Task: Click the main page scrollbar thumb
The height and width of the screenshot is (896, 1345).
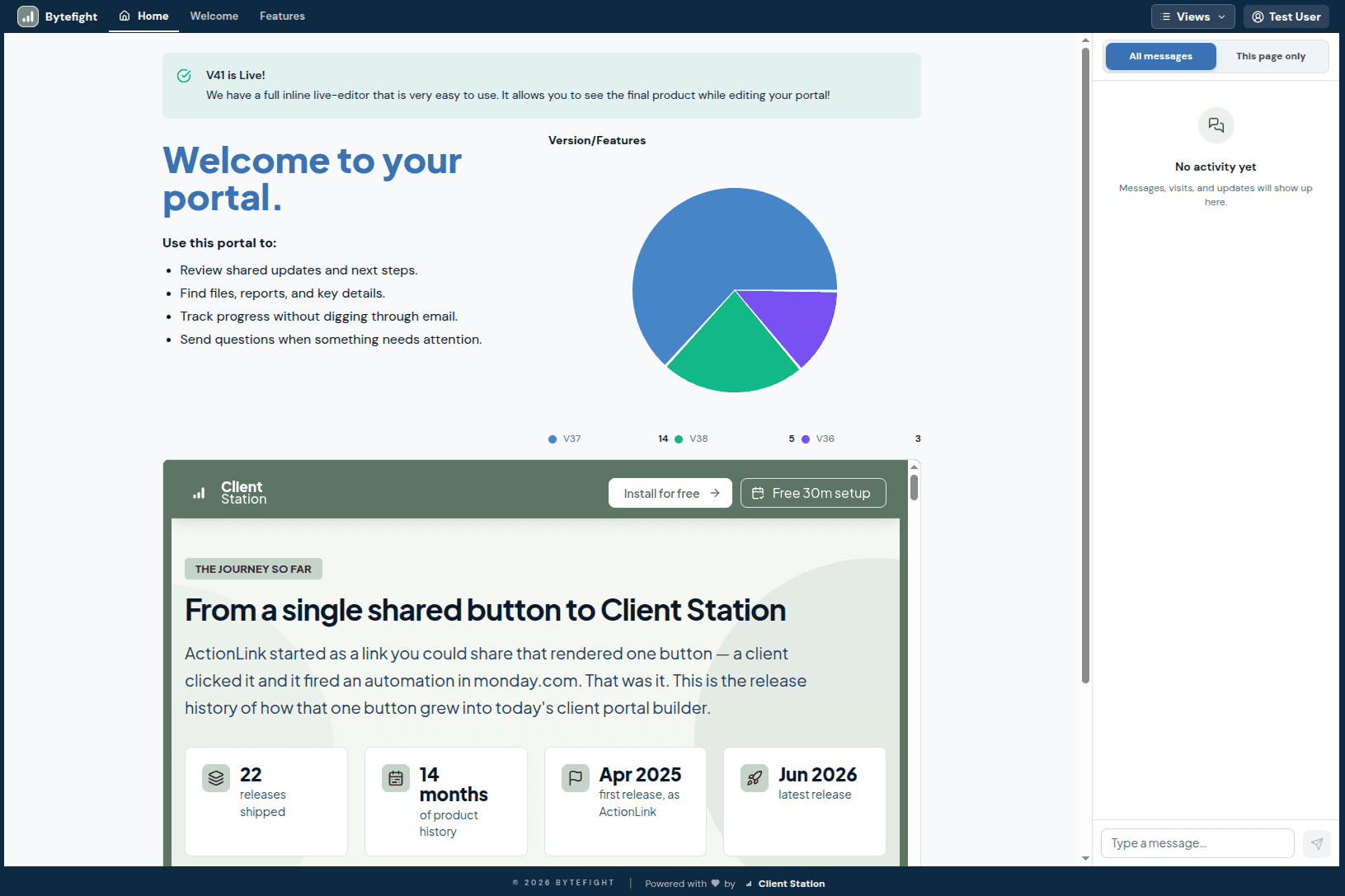Action: [1085, 365]
